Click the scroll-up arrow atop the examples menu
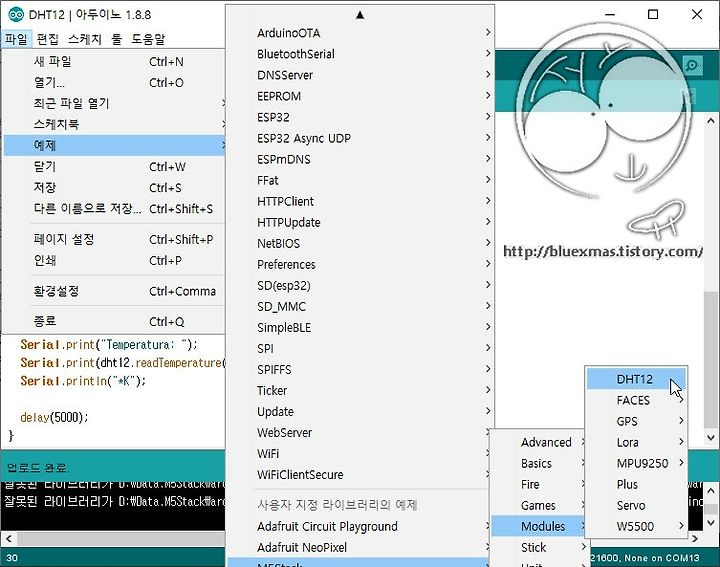This screenshot has width=720, height=567. 360,15
